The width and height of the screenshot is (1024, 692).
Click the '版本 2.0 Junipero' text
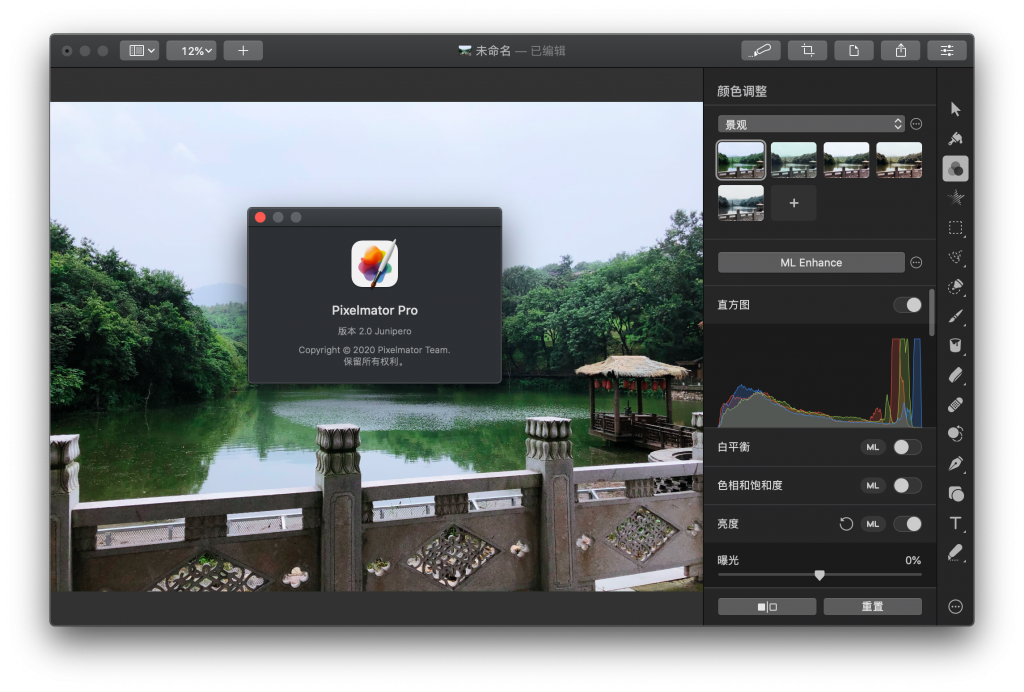click(x=374, y=331)
